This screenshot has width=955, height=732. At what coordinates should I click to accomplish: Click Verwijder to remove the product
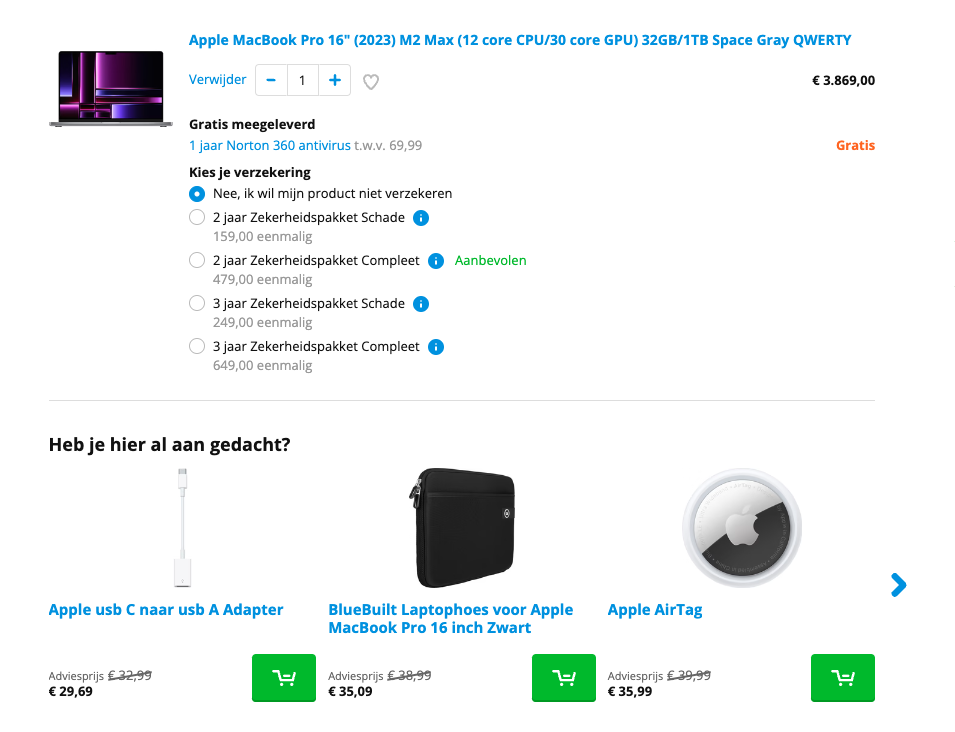tap(217, 80)
